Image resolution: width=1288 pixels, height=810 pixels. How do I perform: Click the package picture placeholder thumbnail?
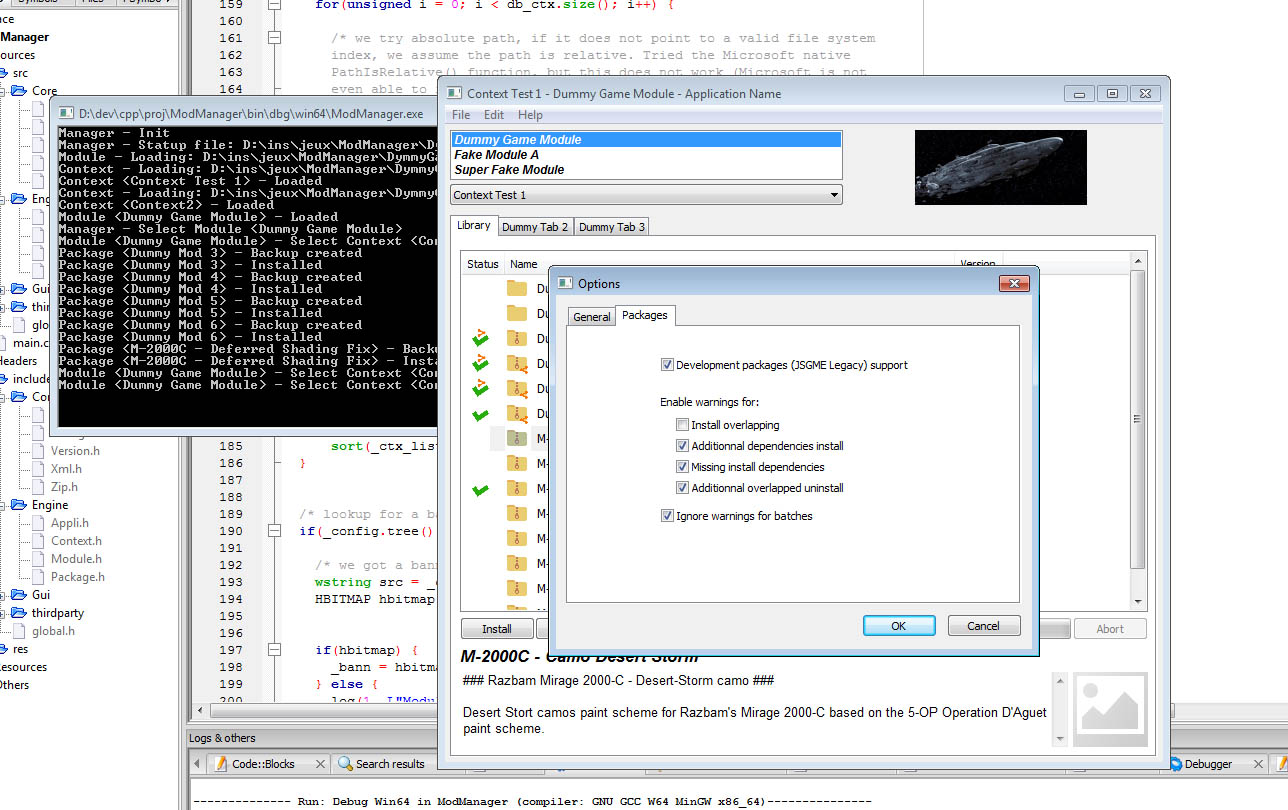pos(1110,709)
